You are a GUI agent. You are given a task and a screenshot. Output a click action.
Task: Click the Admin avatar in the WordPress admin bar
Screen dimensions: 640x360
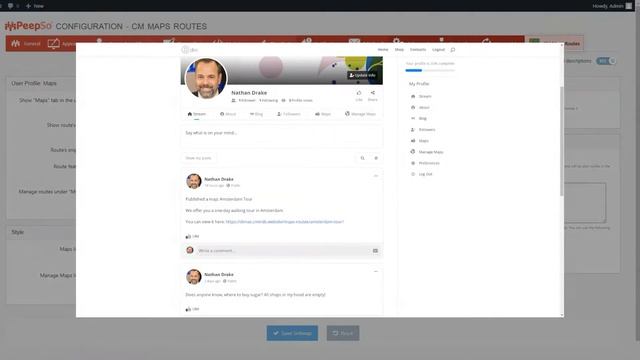point(629,6)
